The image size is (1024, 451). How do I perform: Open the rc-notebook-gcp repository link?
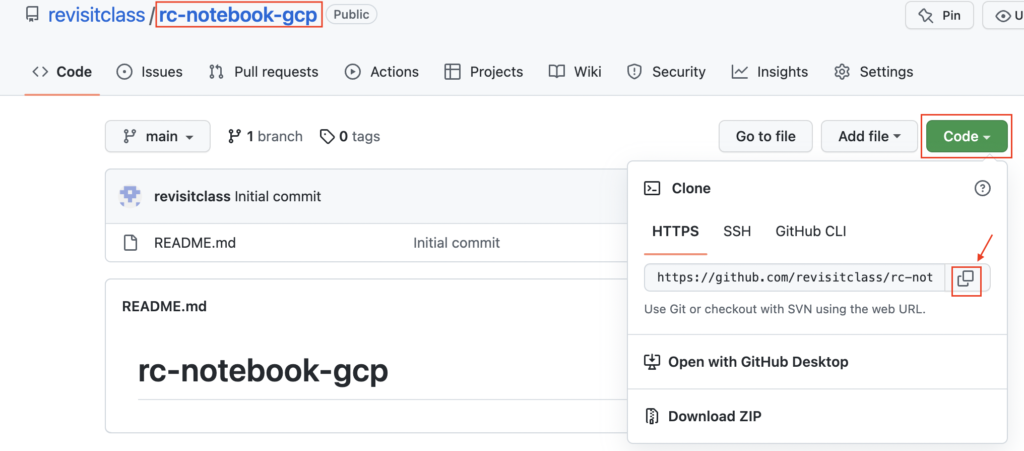pos(239,15)
